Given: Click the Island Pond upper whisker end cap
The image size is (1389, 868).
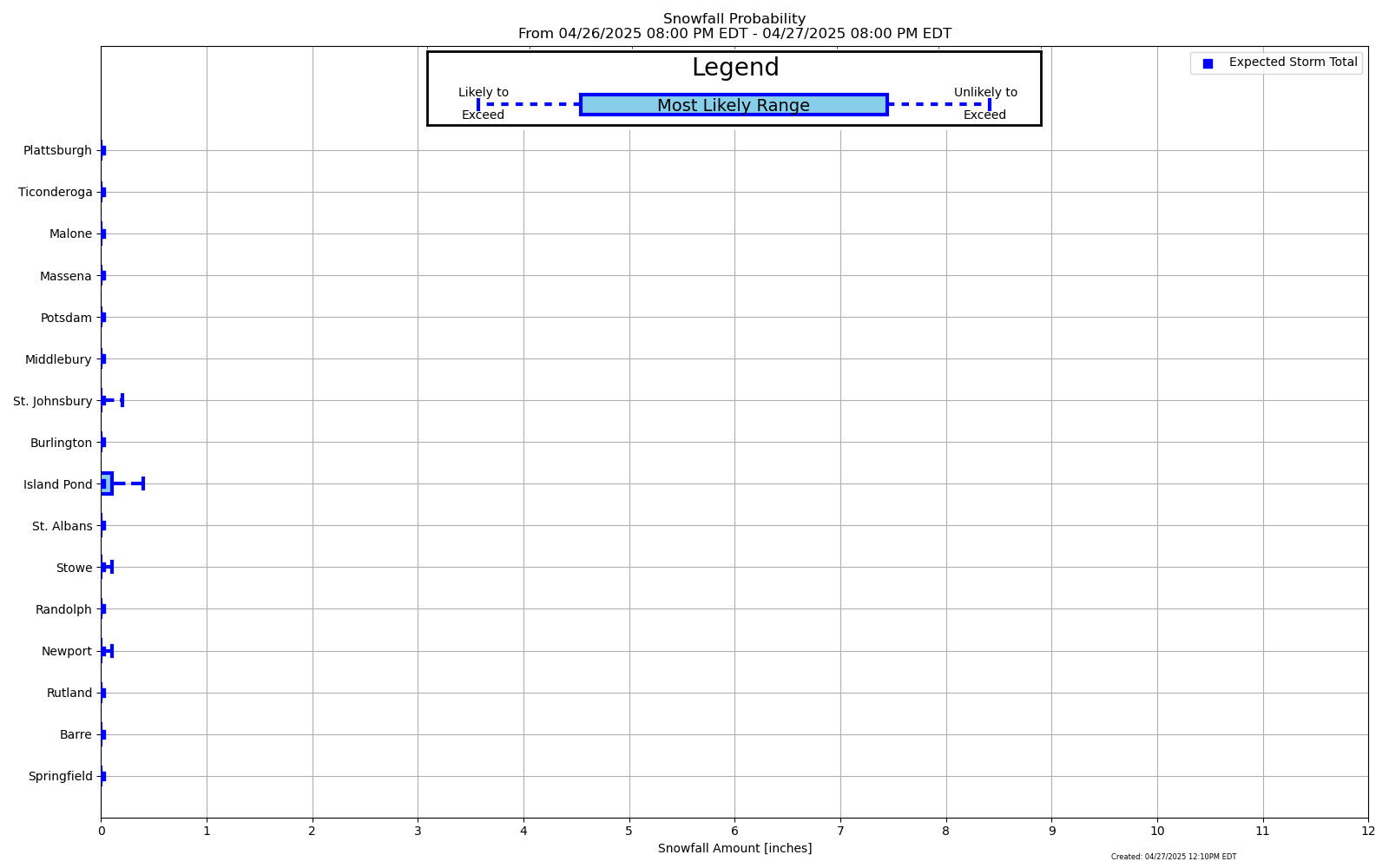Looking at the screenshot, I should coord(143,483).
